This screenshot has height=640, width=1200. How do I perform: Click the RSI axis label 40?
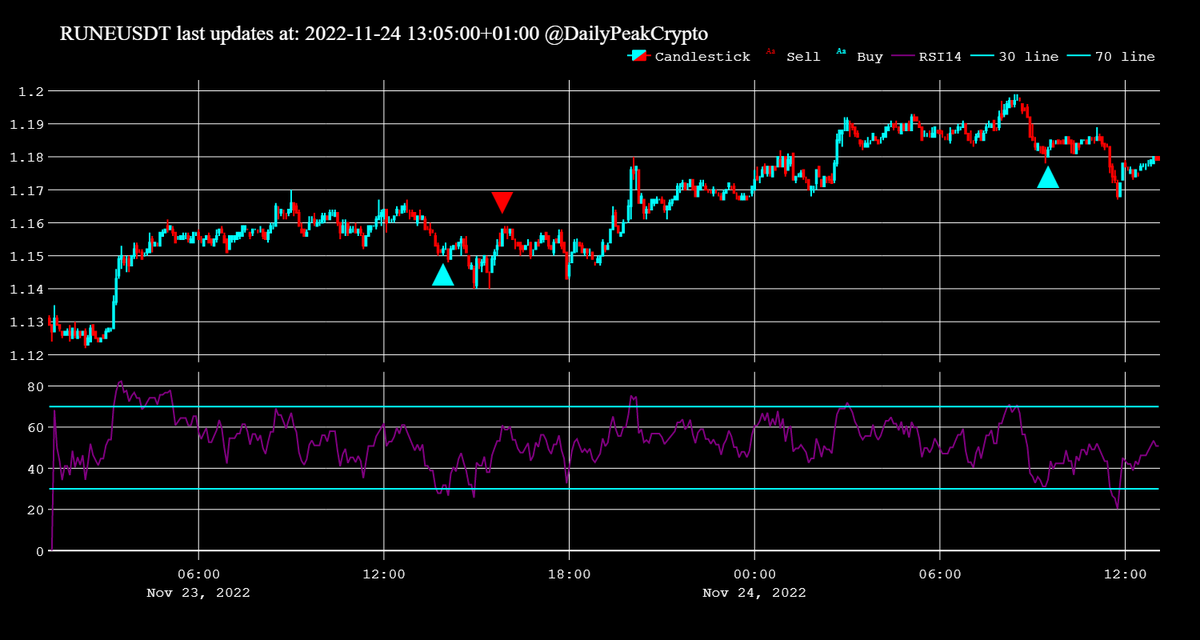click(x=34, y=468)
